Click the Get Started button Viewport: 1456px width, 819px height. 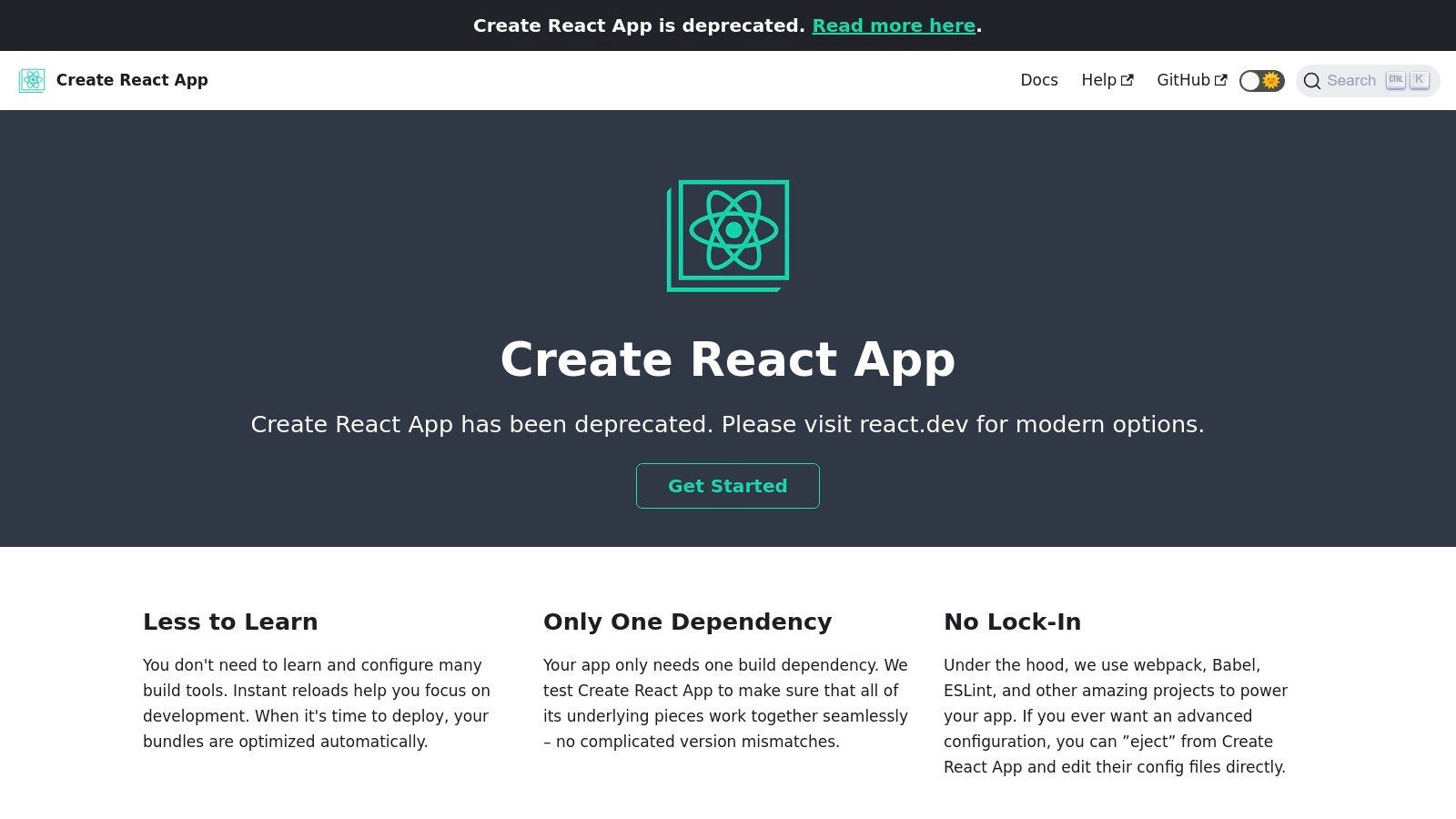point(728,486)
